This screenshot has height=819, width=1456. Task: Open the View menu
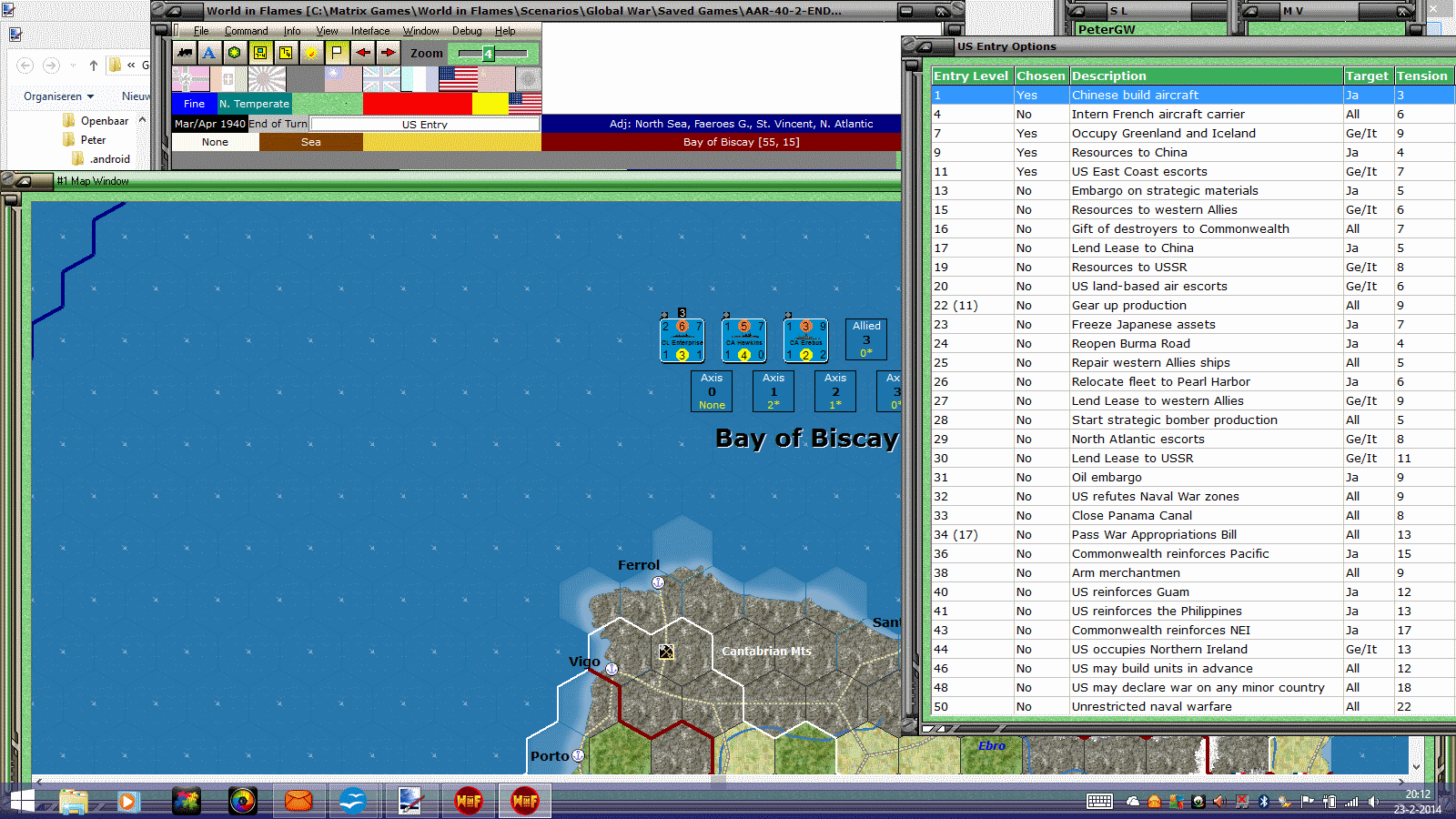[327, 31]
